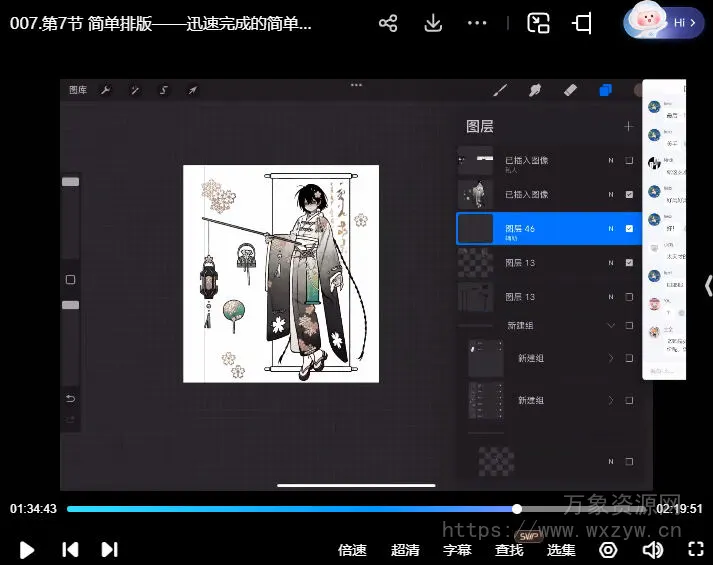This screenshot has width=713, height=565.
Task: Open the 图库 gallery in Procreate
Action: tap(78, 90)
